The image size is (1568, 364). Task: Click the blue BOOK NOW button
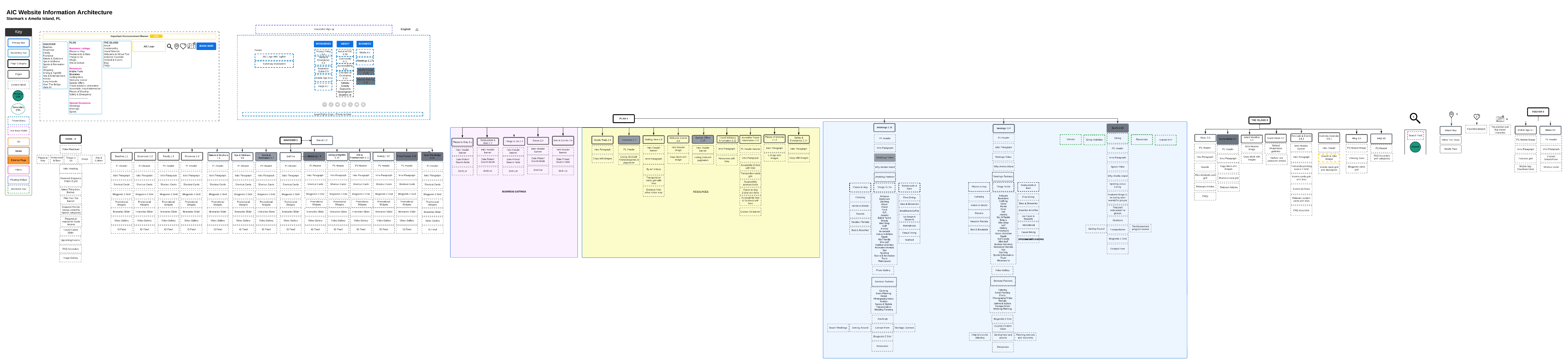(x=206, y=46)
